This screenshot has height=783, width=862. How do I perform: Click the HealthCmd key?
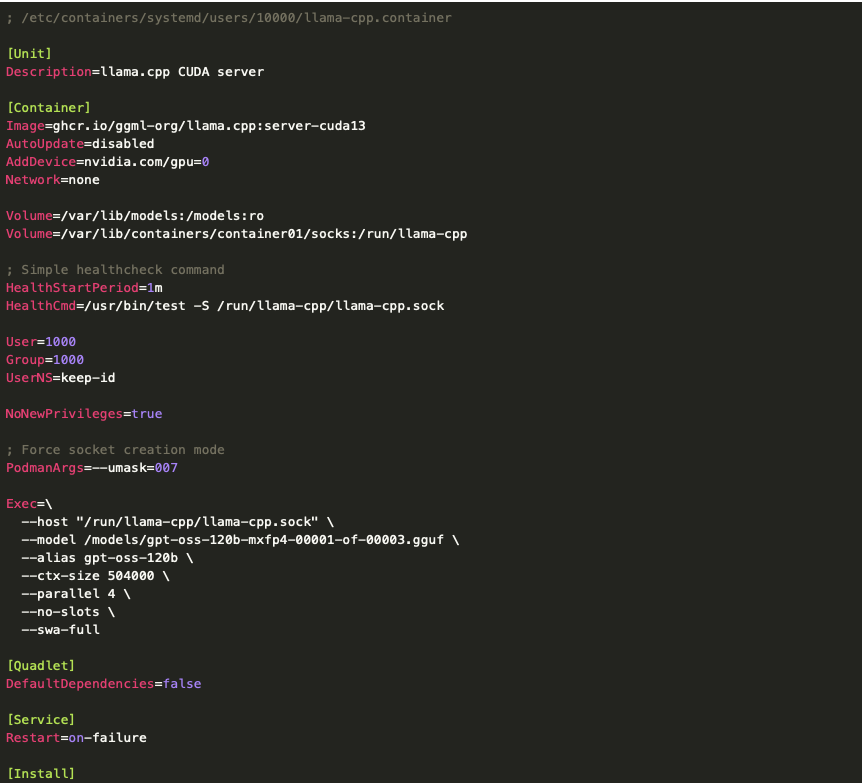[41, 306]
